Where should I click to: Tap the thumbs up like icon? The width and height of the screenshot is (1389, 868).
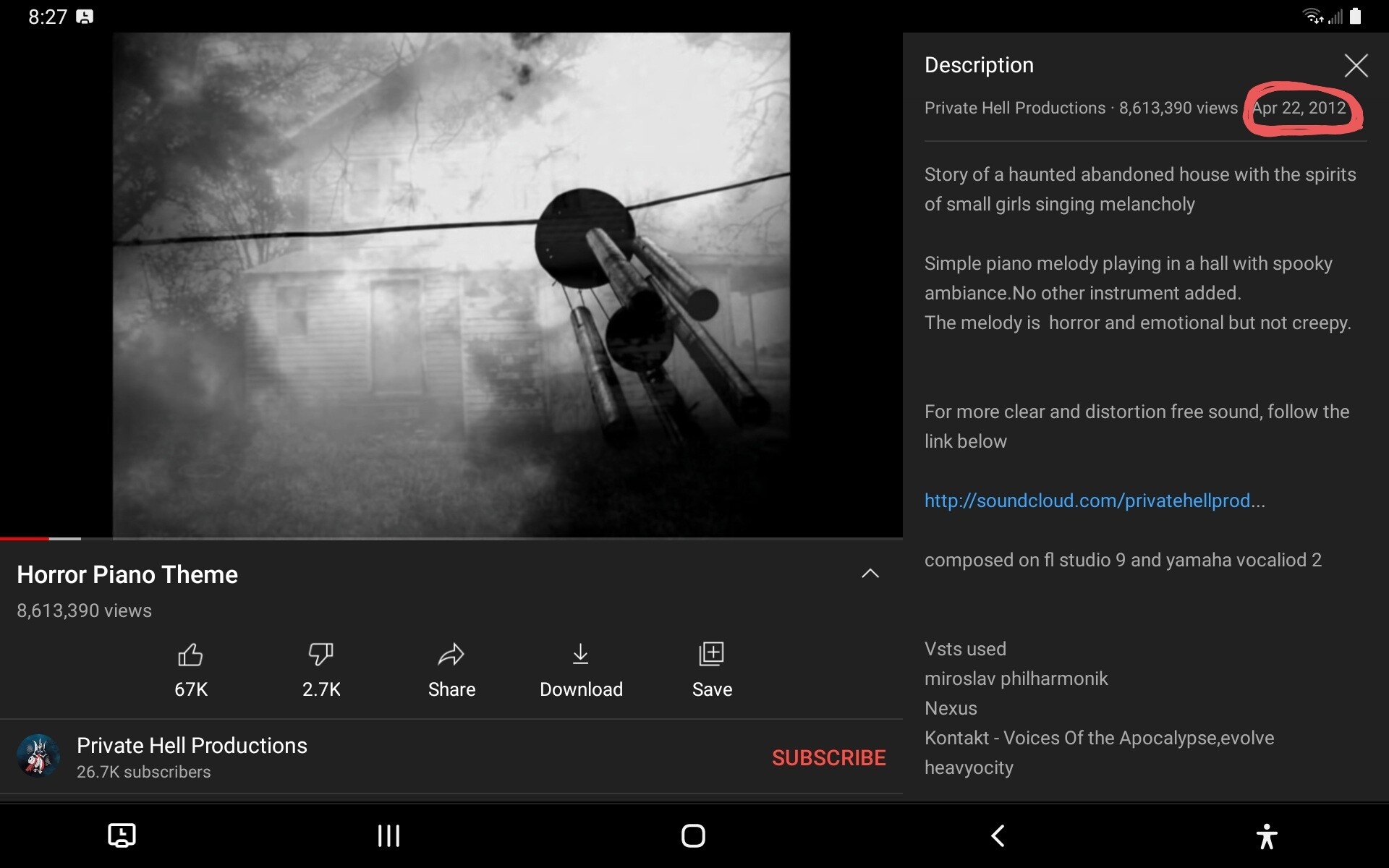(x=190, y=655)
